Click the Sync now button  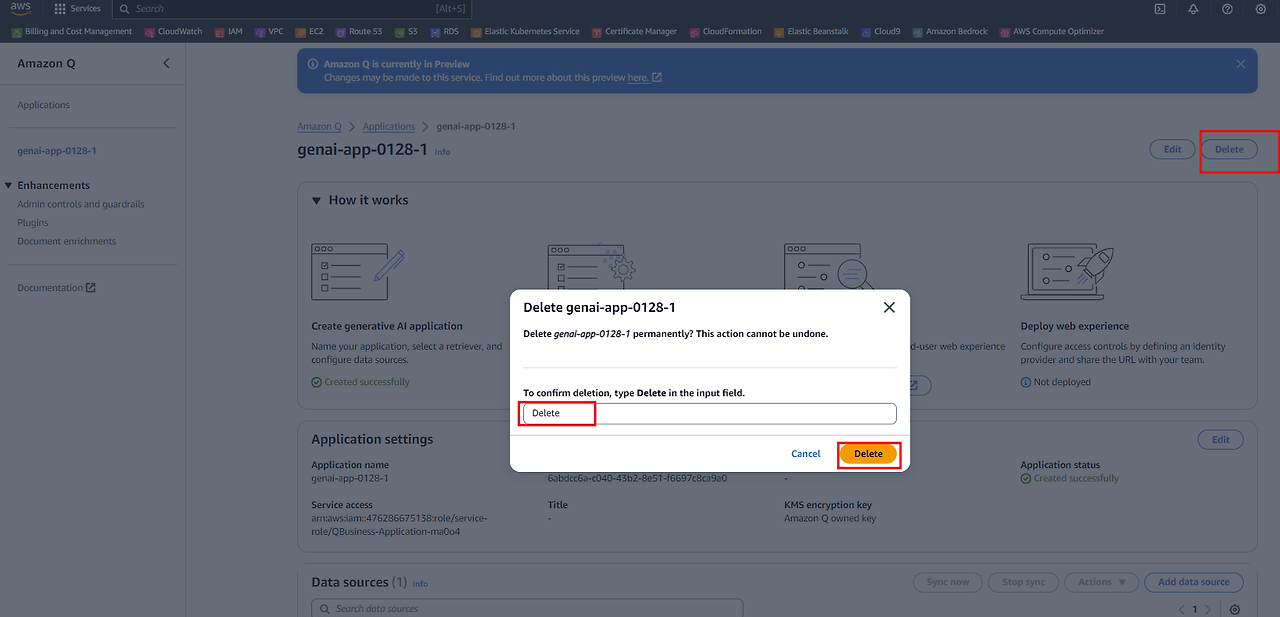pyautogui.click(x=948, y=582)
